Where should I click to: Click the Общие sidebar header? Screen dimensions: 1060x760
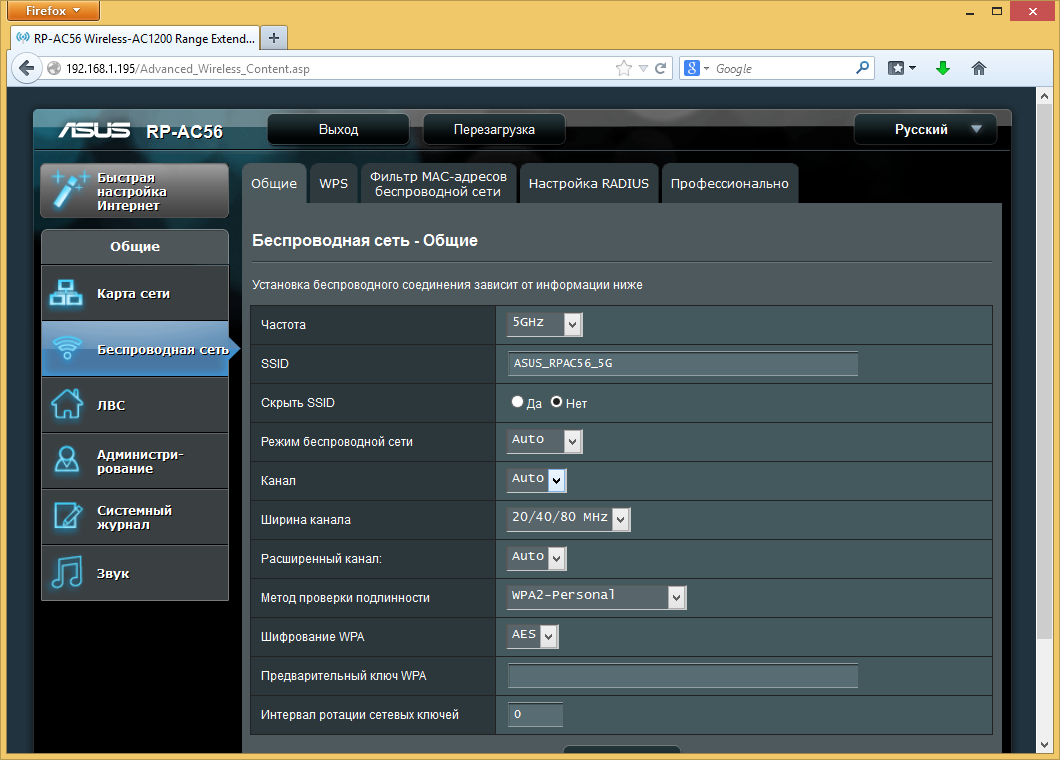point(135,247)
